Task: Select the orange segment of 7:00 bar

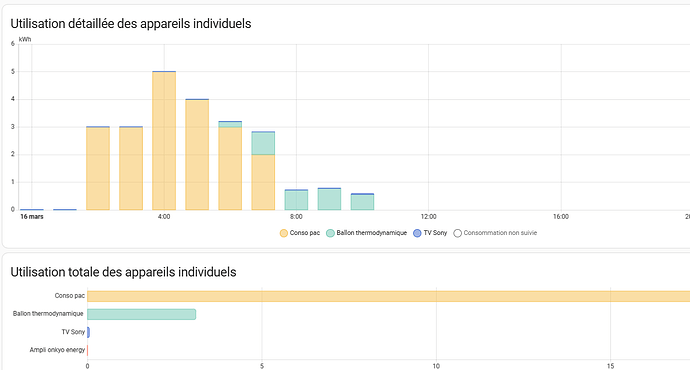Action: (263, 182)
